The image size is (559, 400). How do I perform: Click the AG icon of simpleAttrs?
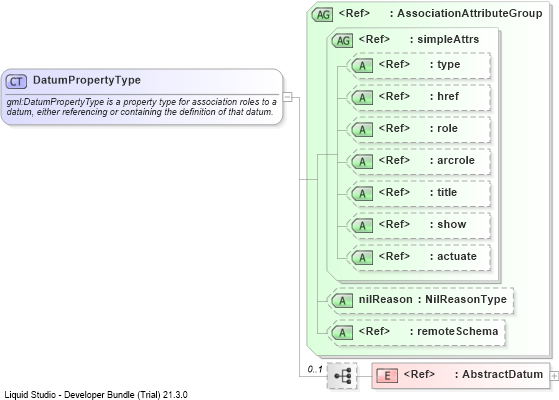342,41
